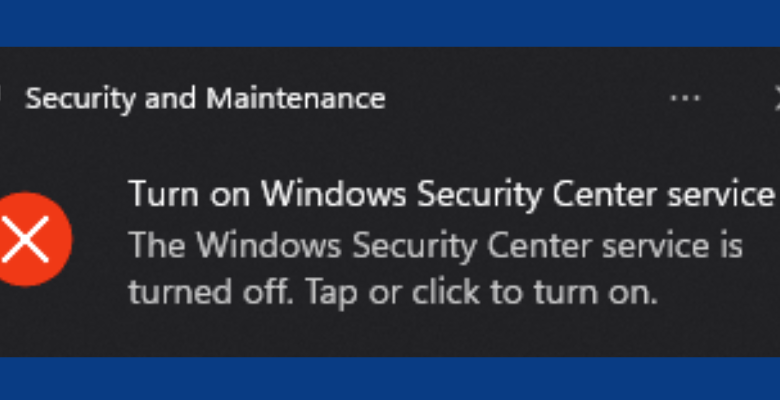
Task: Open the three-dot notification options menu
Action: 685,98
